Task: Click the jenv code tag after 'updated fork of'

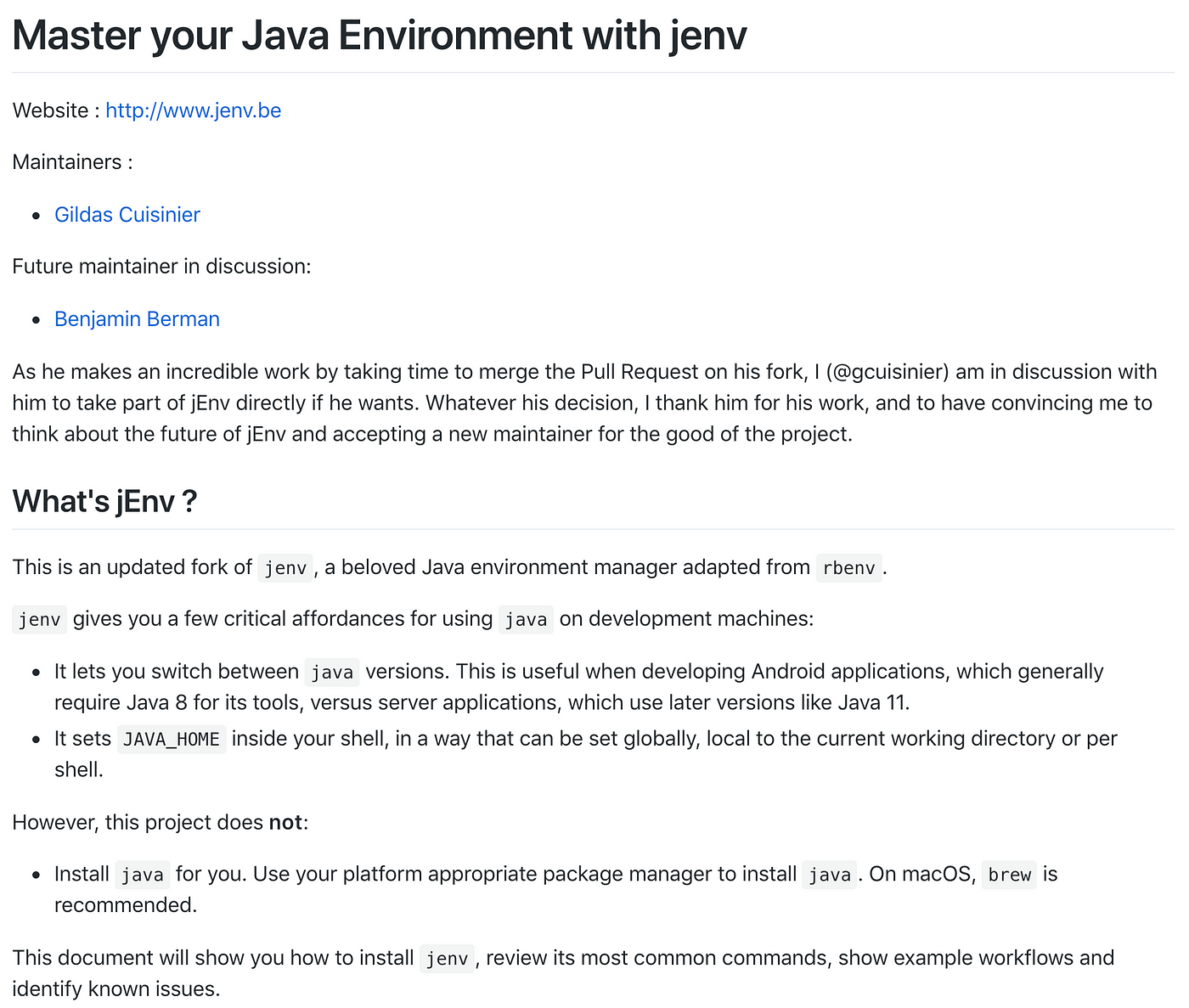Action: tap(285, 567)
